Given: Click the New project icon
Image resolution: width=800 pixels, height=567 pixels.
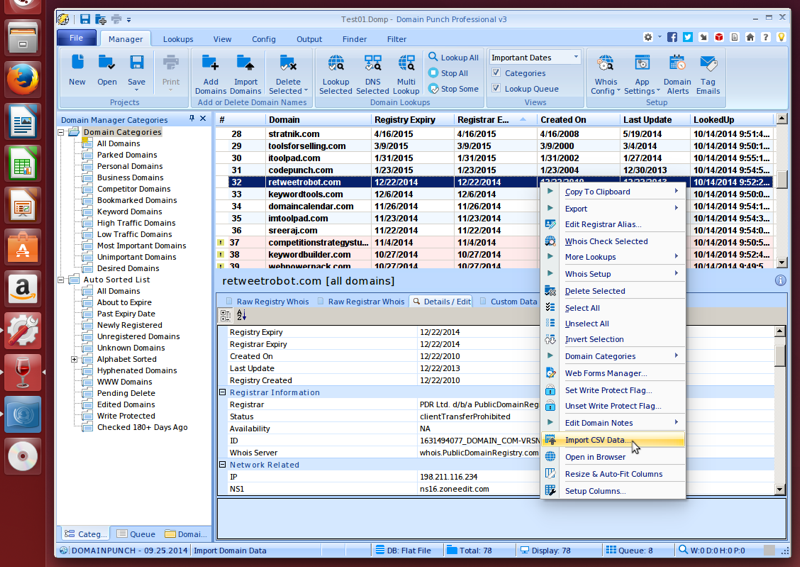Looking at the screenshot, I should (x=77, y=70).
